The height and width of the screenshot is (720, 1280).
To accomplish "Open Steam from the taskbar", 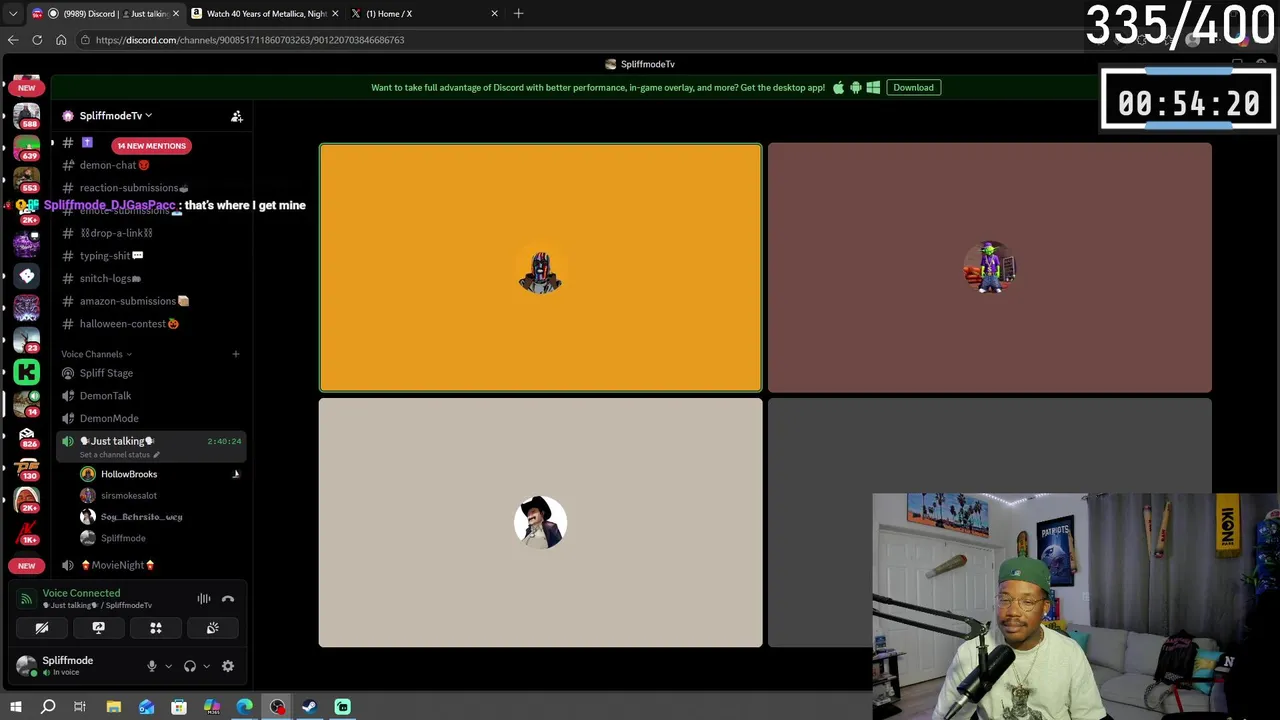I will 310,707.
